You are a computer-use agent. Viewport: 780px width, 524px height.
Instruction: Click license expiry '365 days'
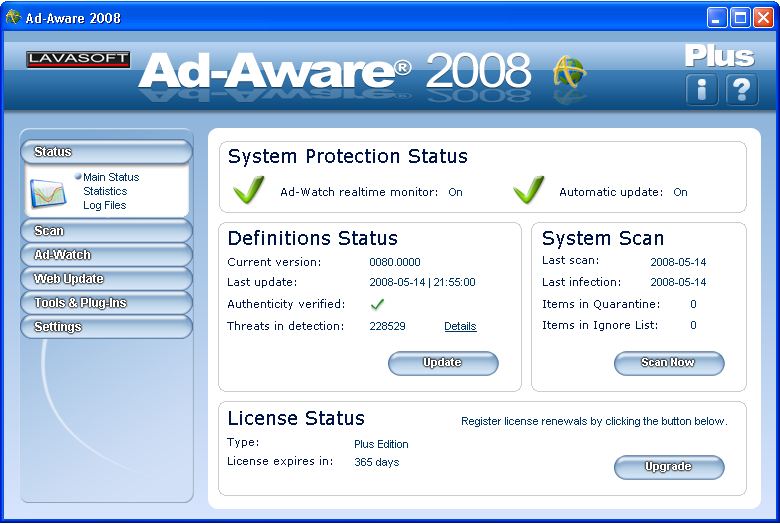tap(377, 462)
